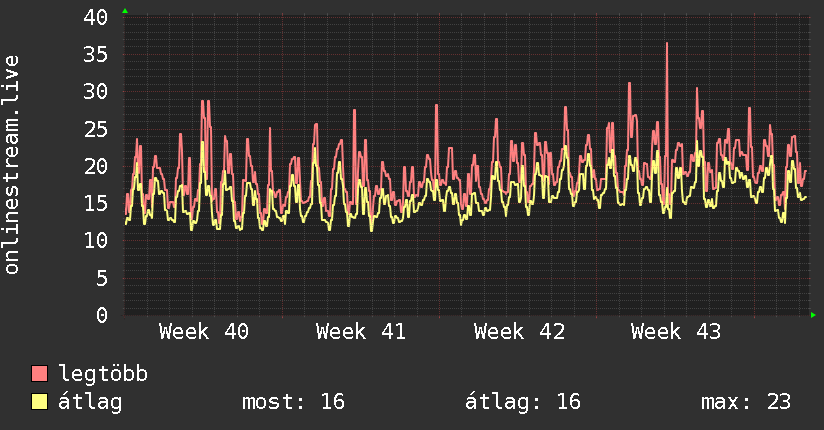This screenshot has height=430, width=824.
Task: Click the 20 y-axis tick label
Action: point(96,167)
